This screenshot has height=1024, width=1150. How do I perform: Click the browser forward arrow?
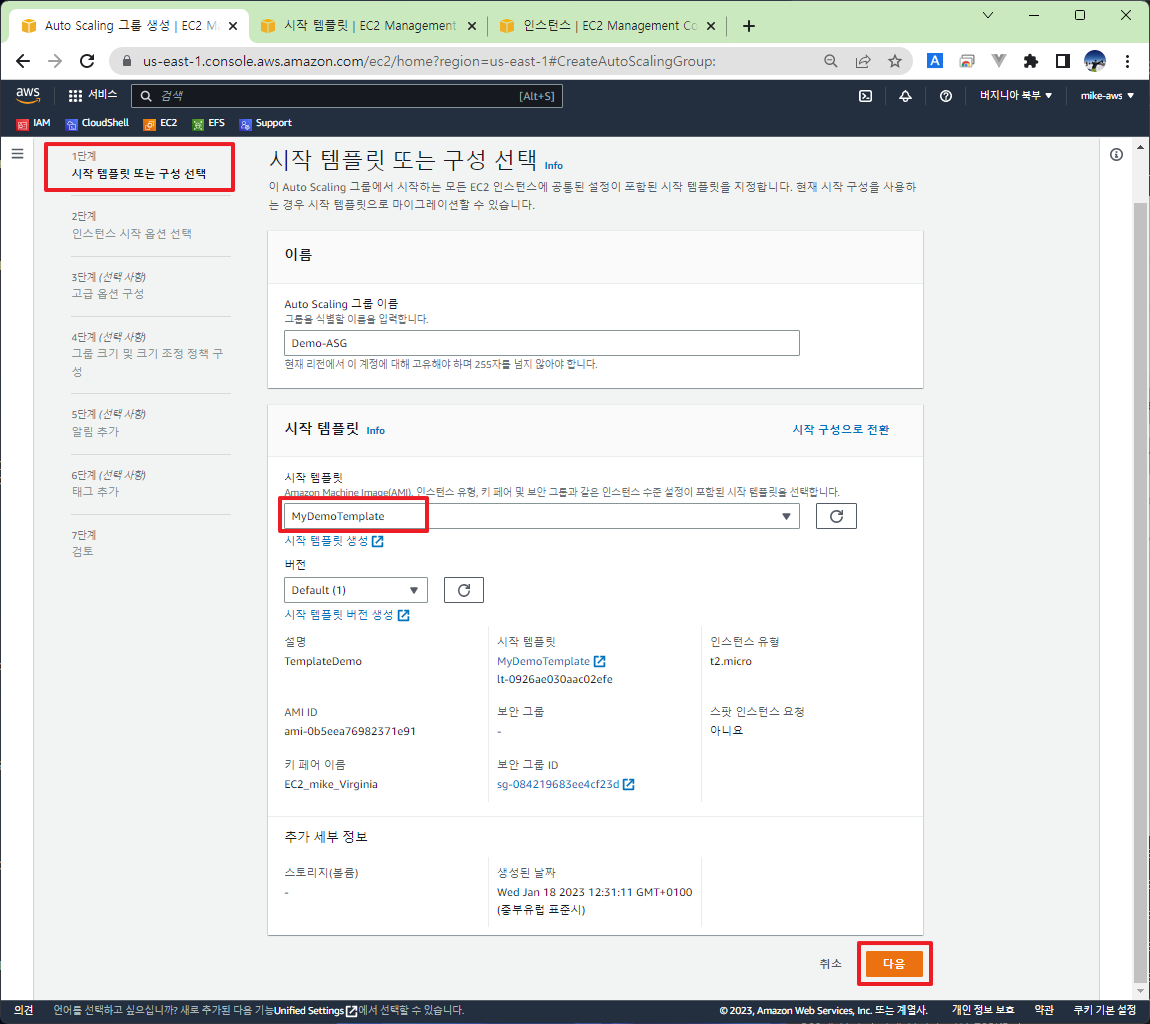[x=55, y=61]
